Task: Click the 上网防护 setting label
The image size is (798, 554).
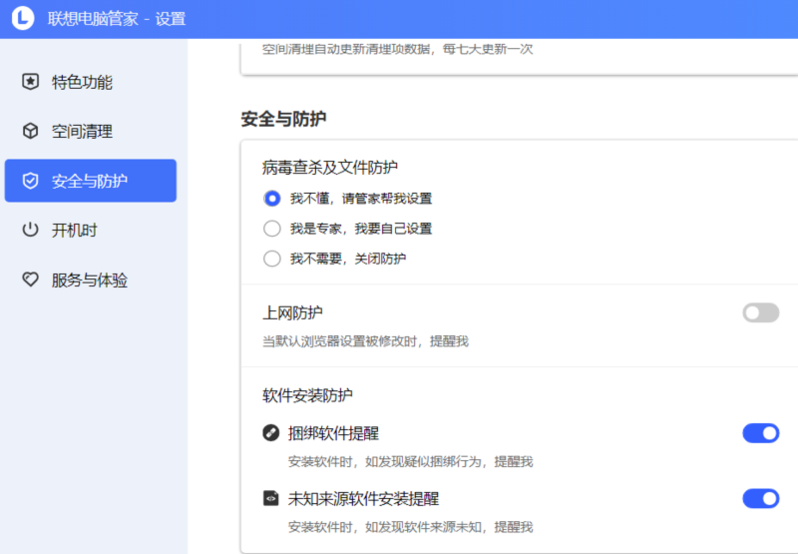Action: [x=292, y=313]
